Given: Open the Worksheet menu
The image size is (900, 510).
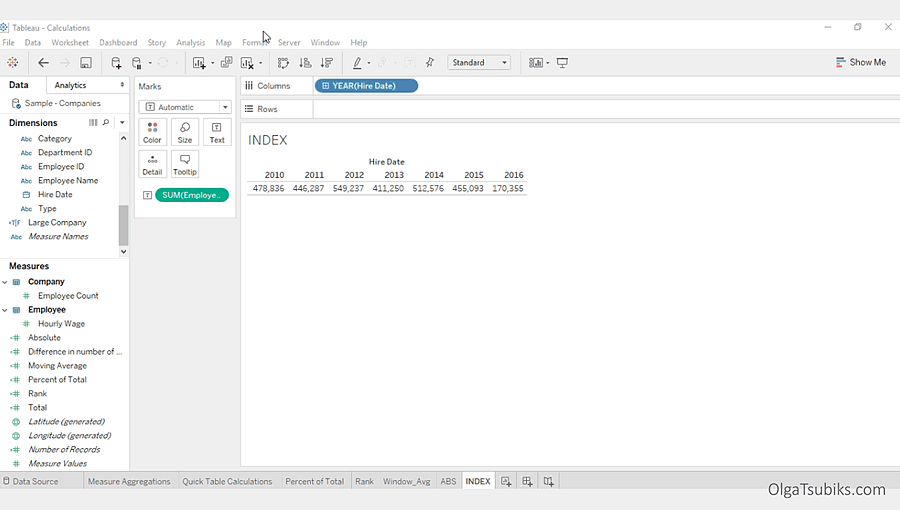Looking at the screenshot, I should (x=70, y=42).
